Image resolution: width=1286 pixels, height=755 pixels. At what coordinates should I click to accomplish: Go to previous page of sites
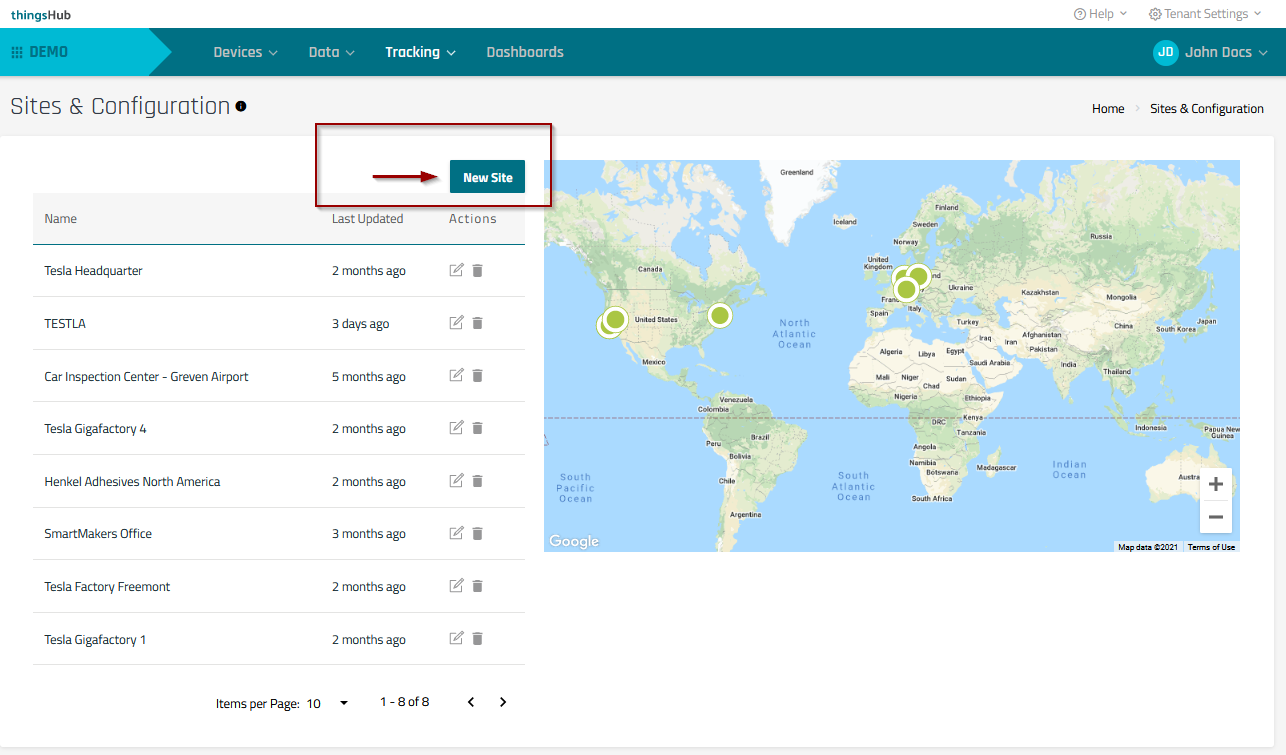pyautogui.click(x=471, y=702)
